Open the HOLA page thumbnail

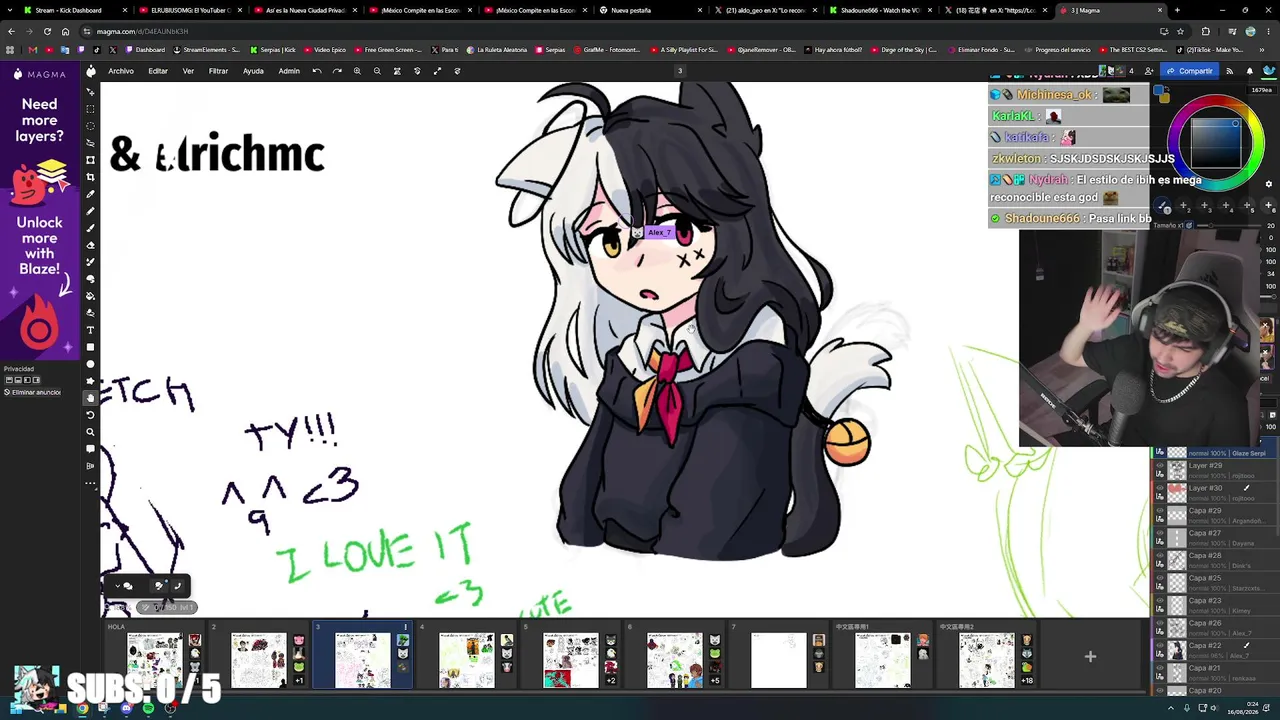coord(155,660)
